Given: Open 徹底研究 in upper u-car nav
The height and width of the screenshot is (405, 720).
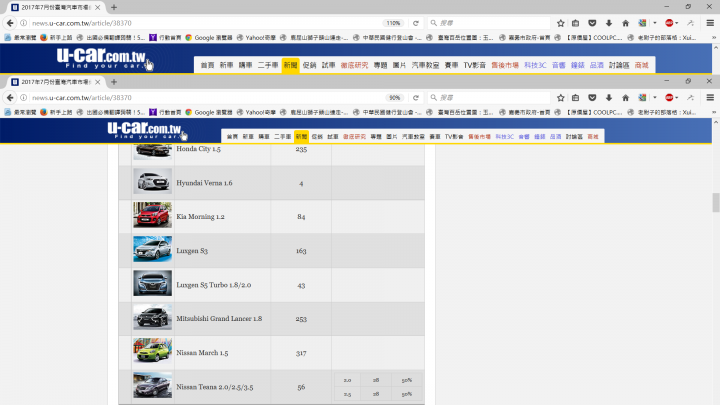Looking at the screenshot, I should pyautogui.click(x=354, y=65).
